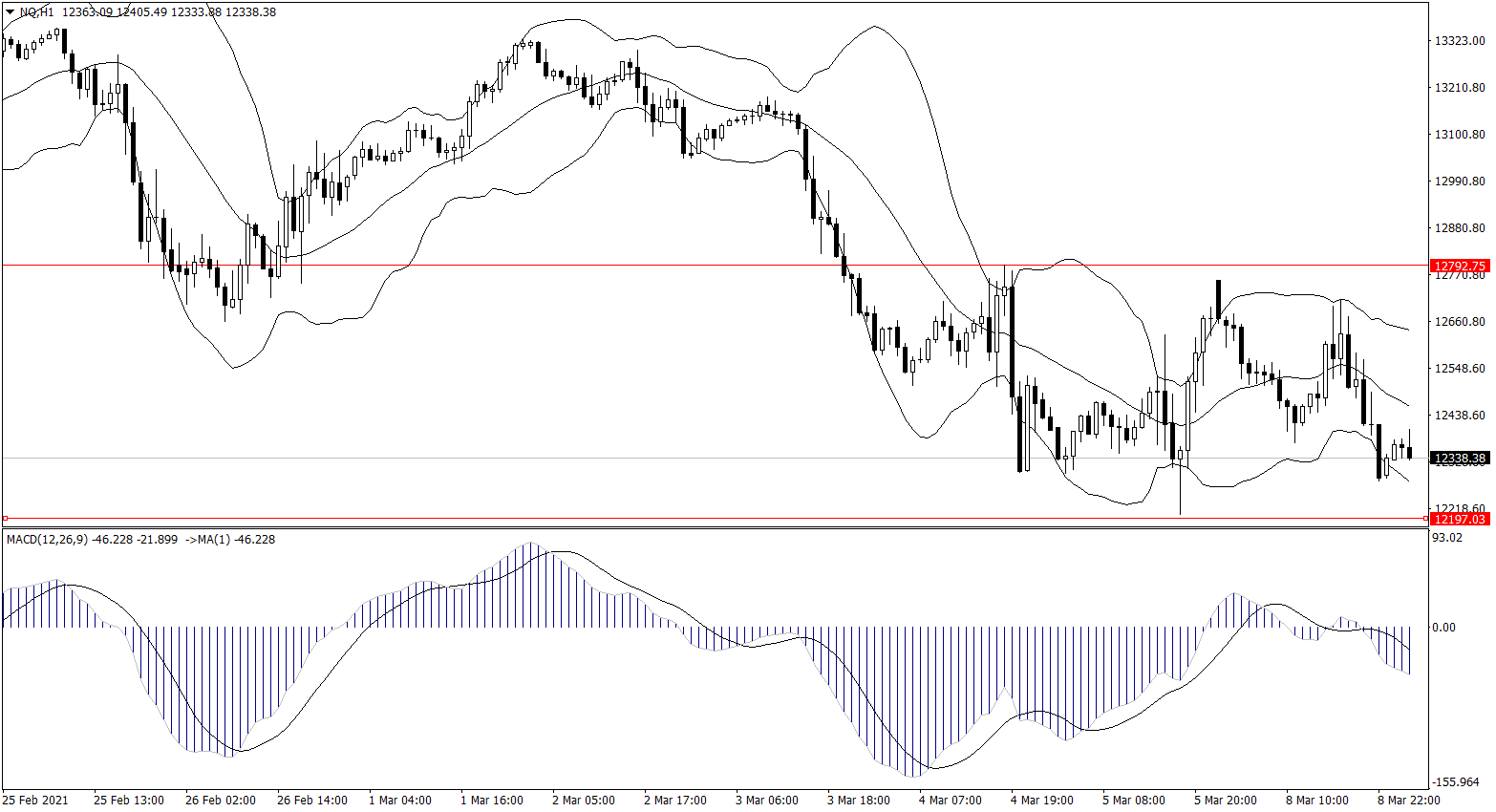Click the 13323.00 price scale label
1496x812 pixels.
1460,41
